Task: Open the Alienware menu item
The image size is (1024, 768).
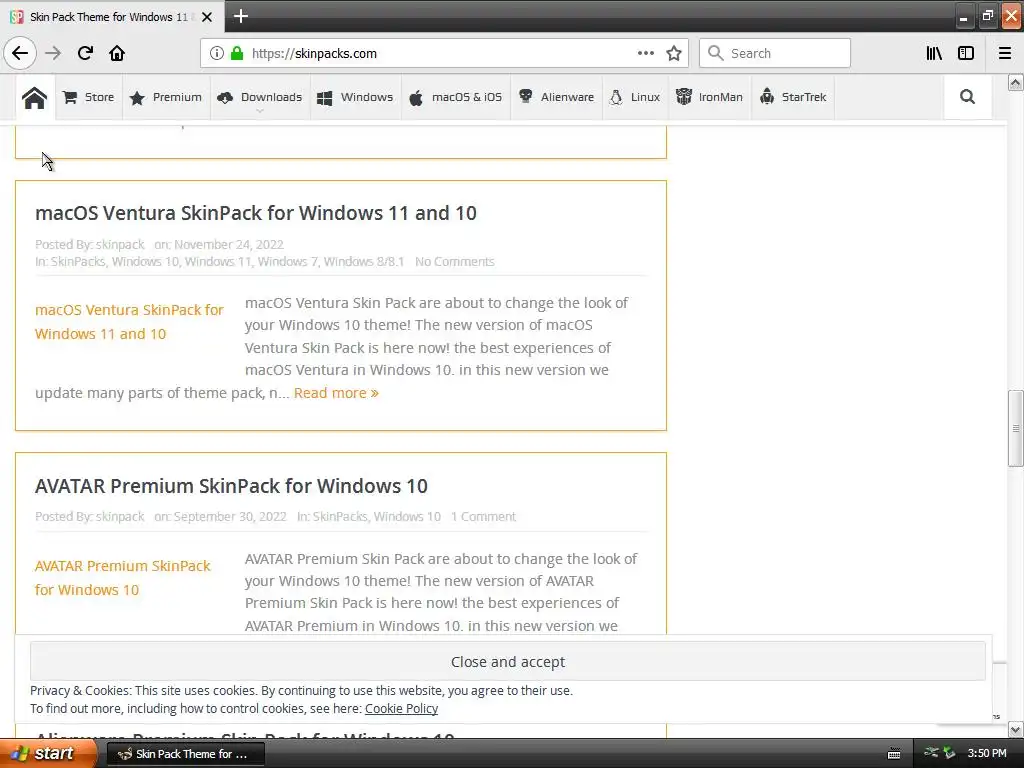Action: 556,97
